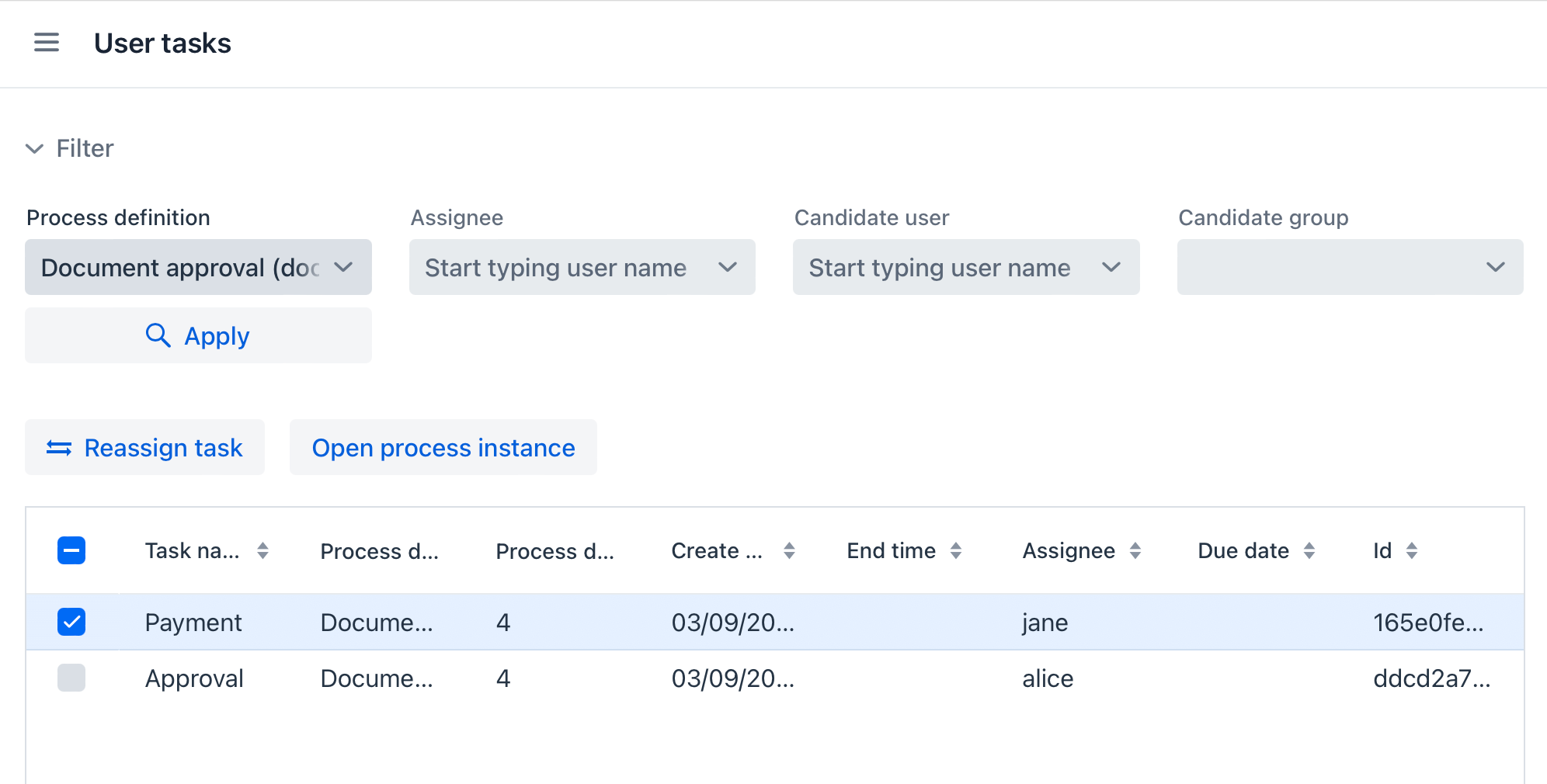This screenshot has width=1547, height=784.
Task: Click the Reassign task button
Action: pos(144,447)
